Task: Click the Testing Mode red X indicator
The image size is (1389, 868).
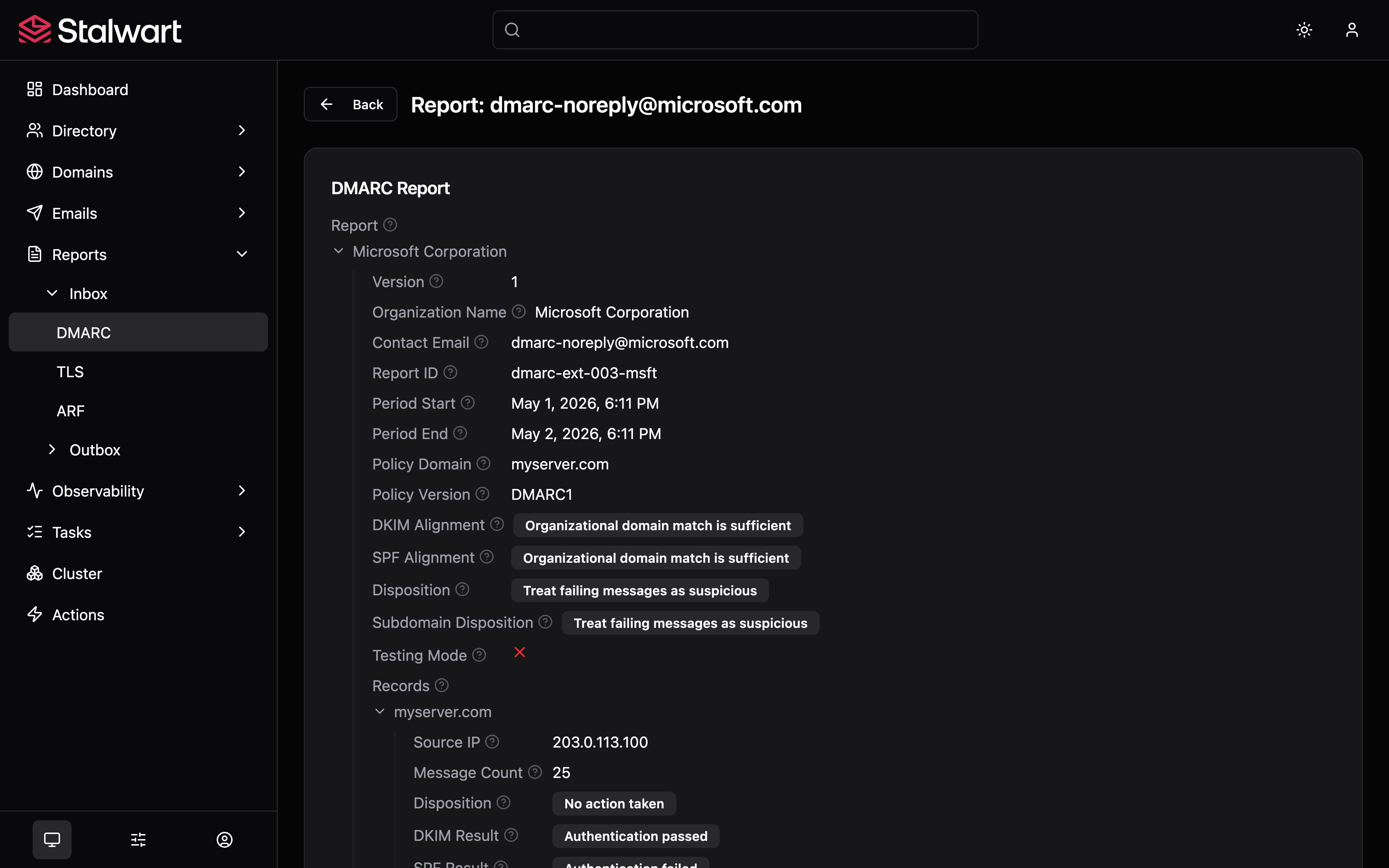Action: coord(519,653)
